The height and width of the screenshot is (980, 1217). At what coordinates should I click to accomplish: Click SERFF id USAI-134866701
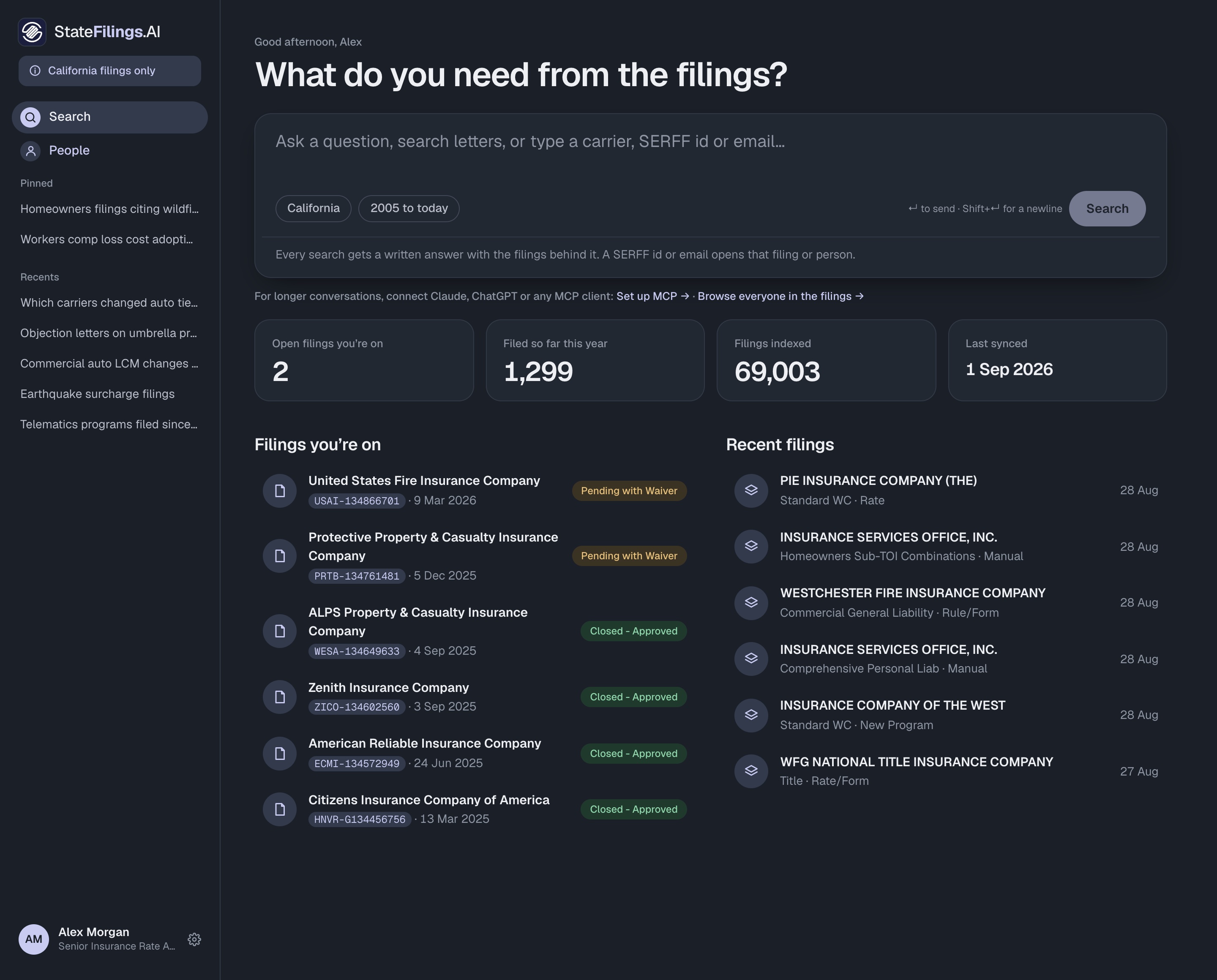click(x=357, y=501)
